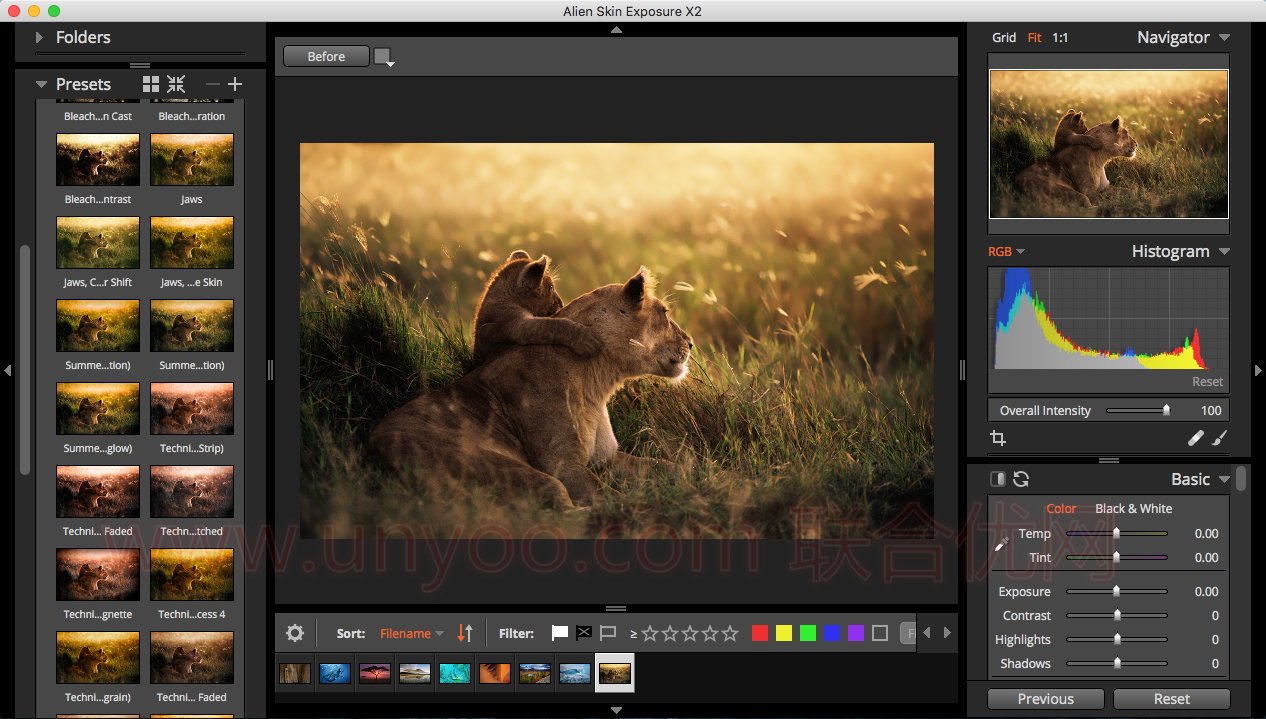Set rating filter to one star

pos(650,633)
